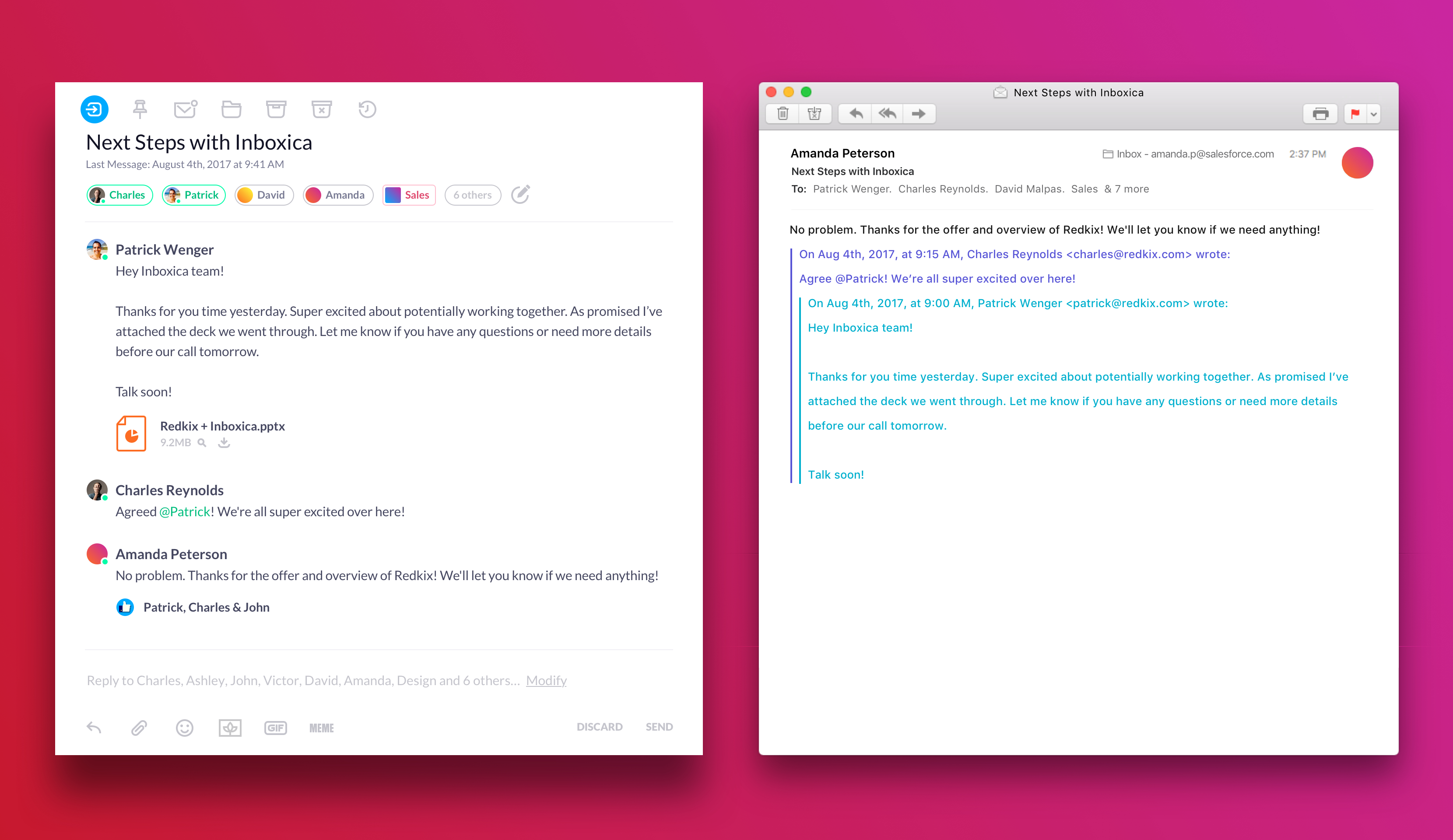Delete thread using box with X icon
The image size is (1453, 840).
[322, 109]
